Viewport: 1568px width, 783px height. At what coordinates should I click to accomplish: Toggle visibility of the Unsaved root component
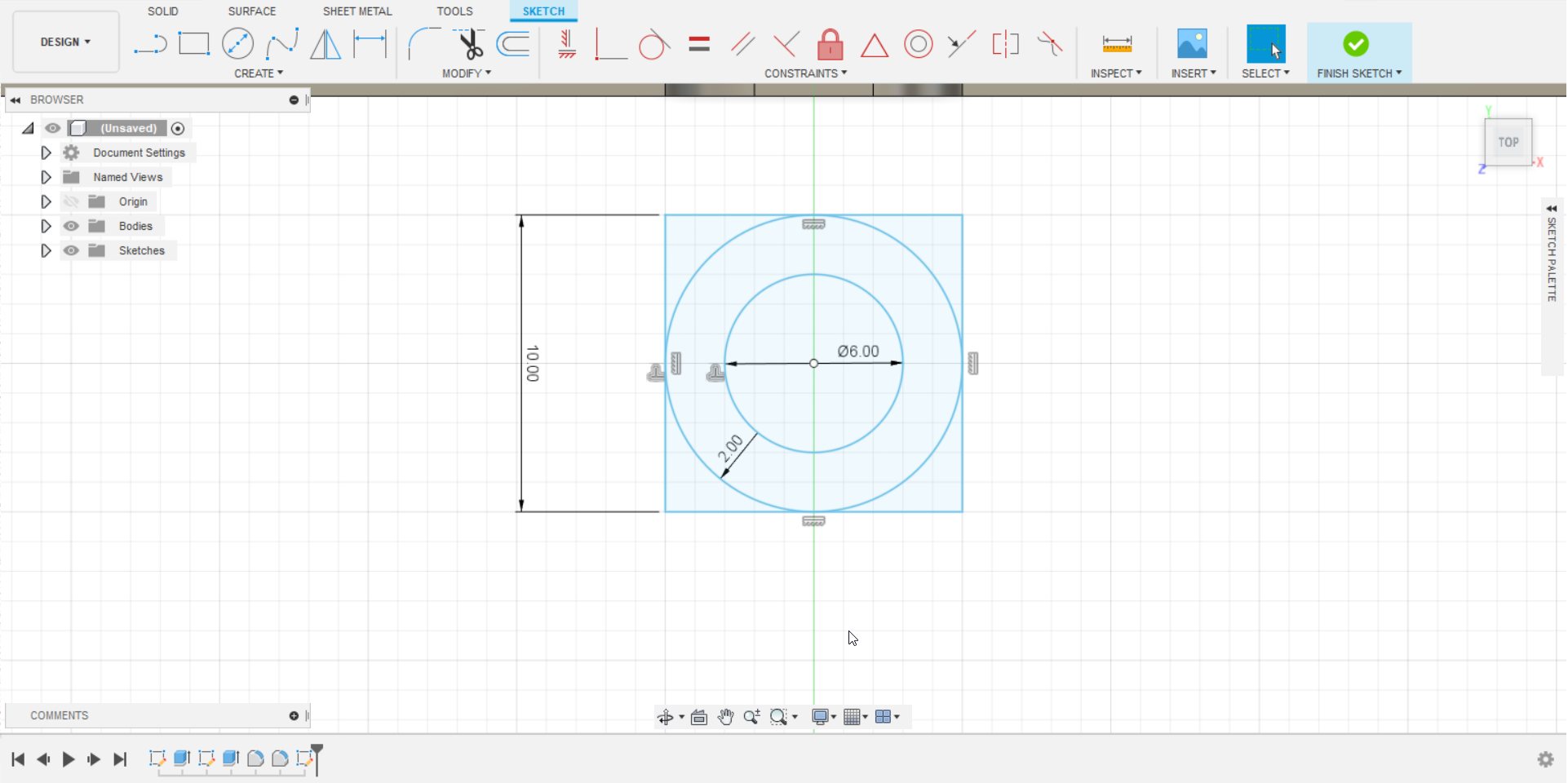pyautogui.click(x=53, y=128)
